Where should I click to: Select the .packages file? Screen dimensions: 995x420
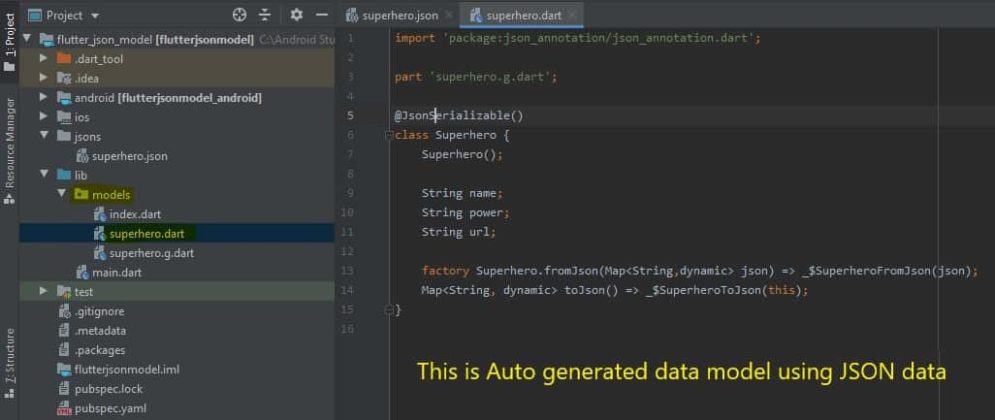click(x=100, y=350)
